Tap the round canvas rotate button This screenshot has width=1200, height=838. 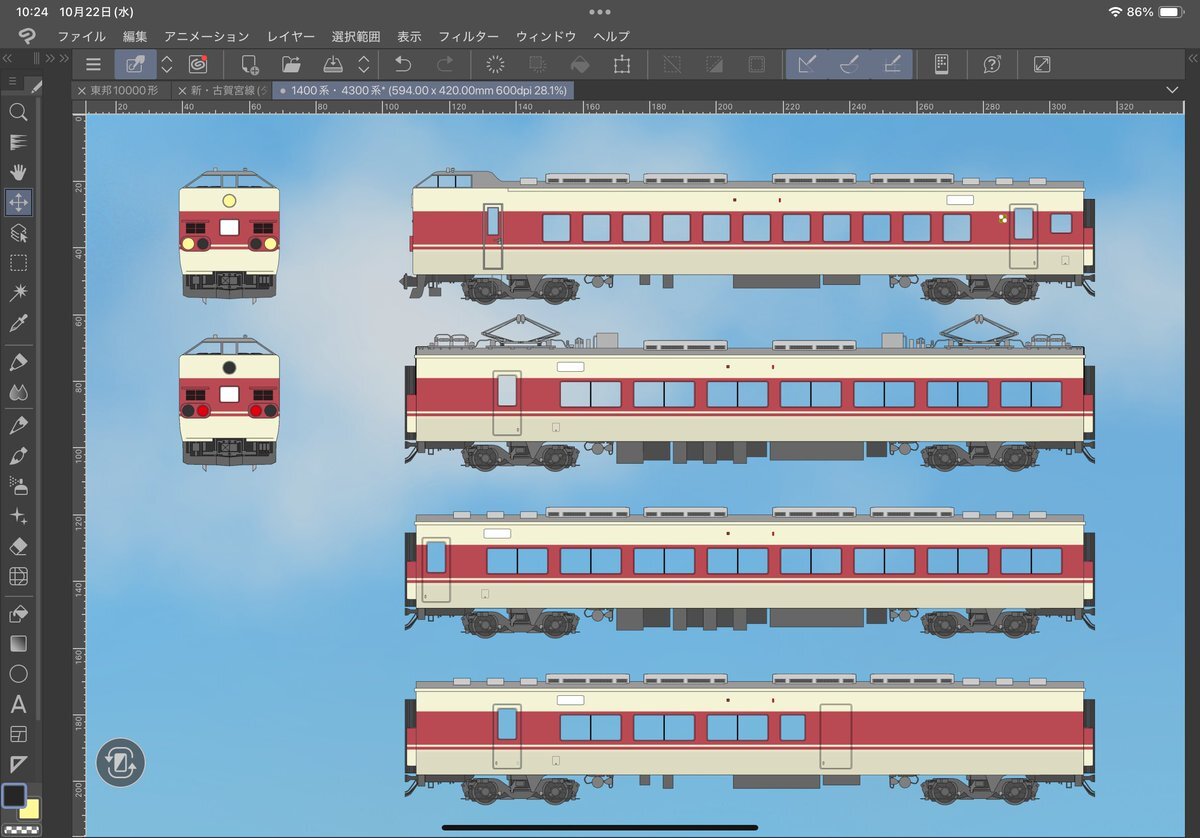pyautogui.click(x=121, y=763)
